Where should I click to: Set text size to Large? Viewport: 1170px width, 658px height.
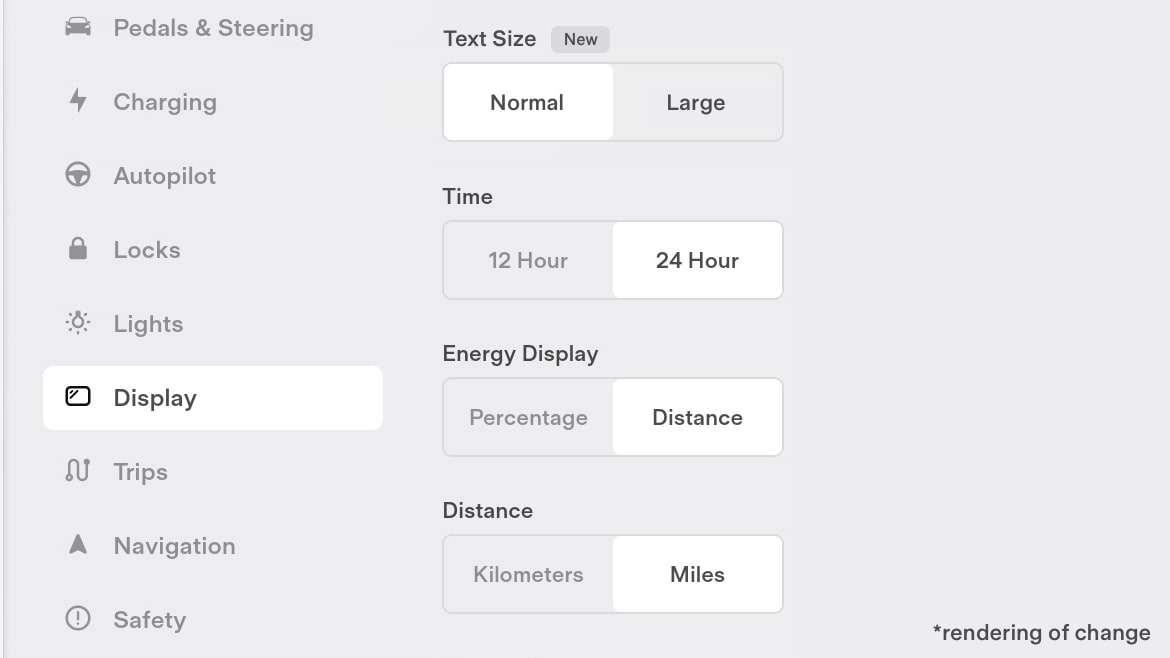(697, 102)
